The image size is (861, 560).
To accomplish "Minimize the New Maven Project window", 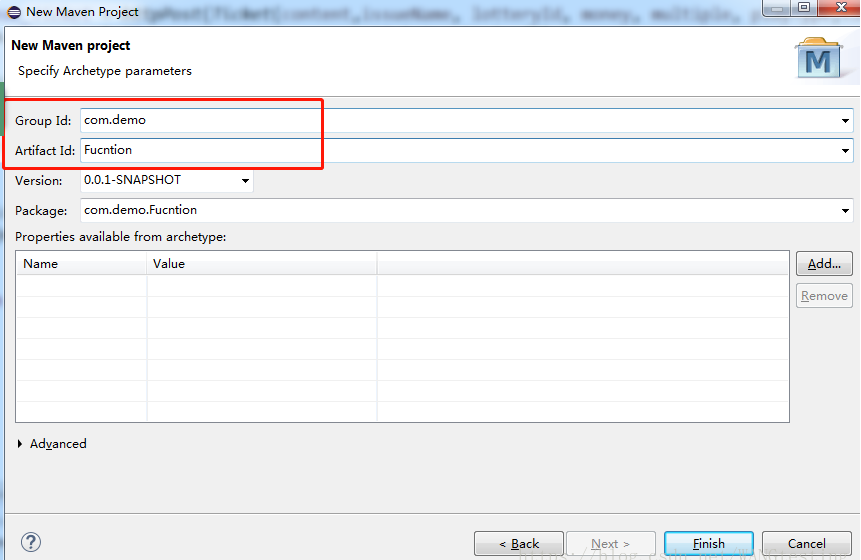I will pos(776,8).
